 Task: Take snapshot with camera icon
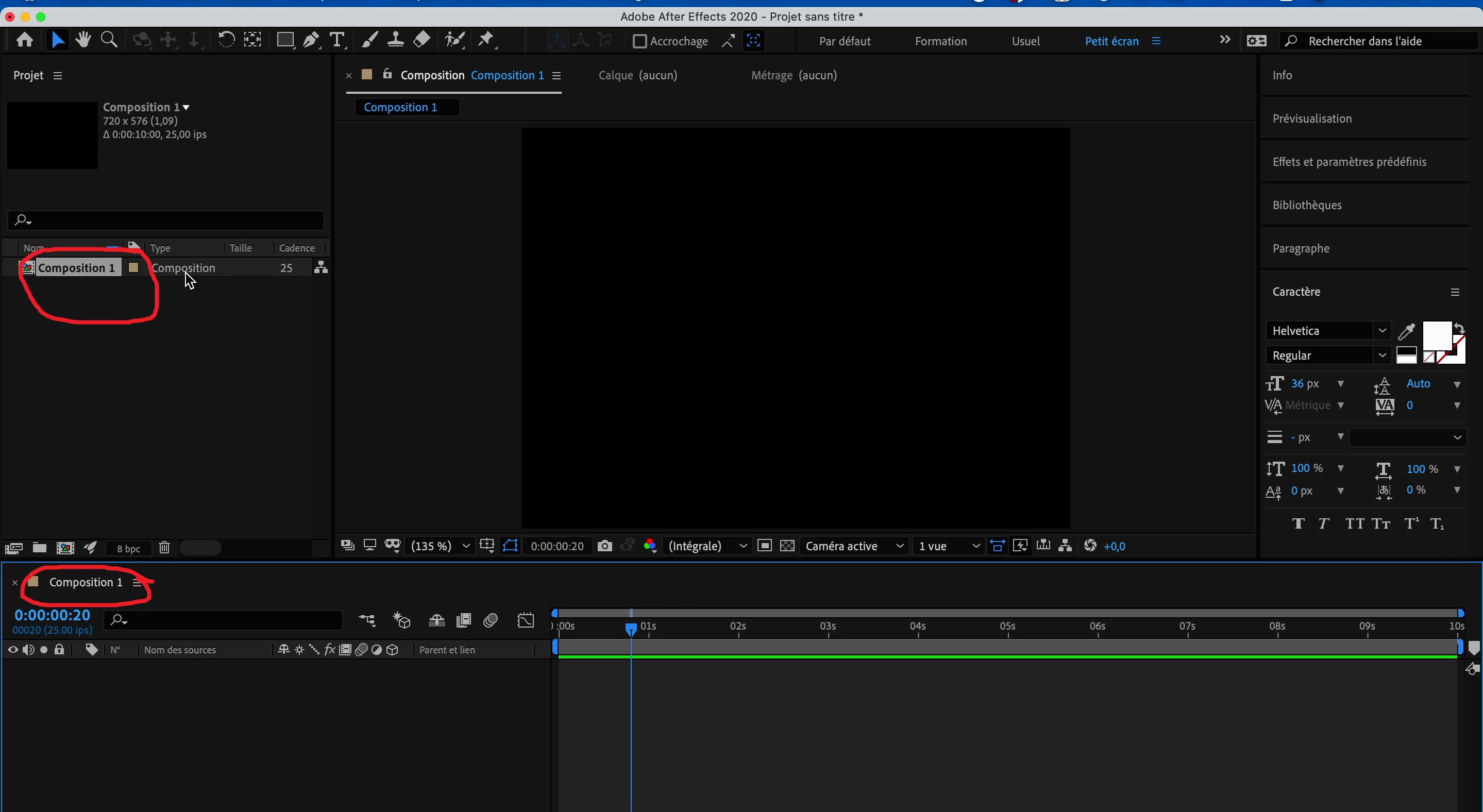tap(604, 546)
